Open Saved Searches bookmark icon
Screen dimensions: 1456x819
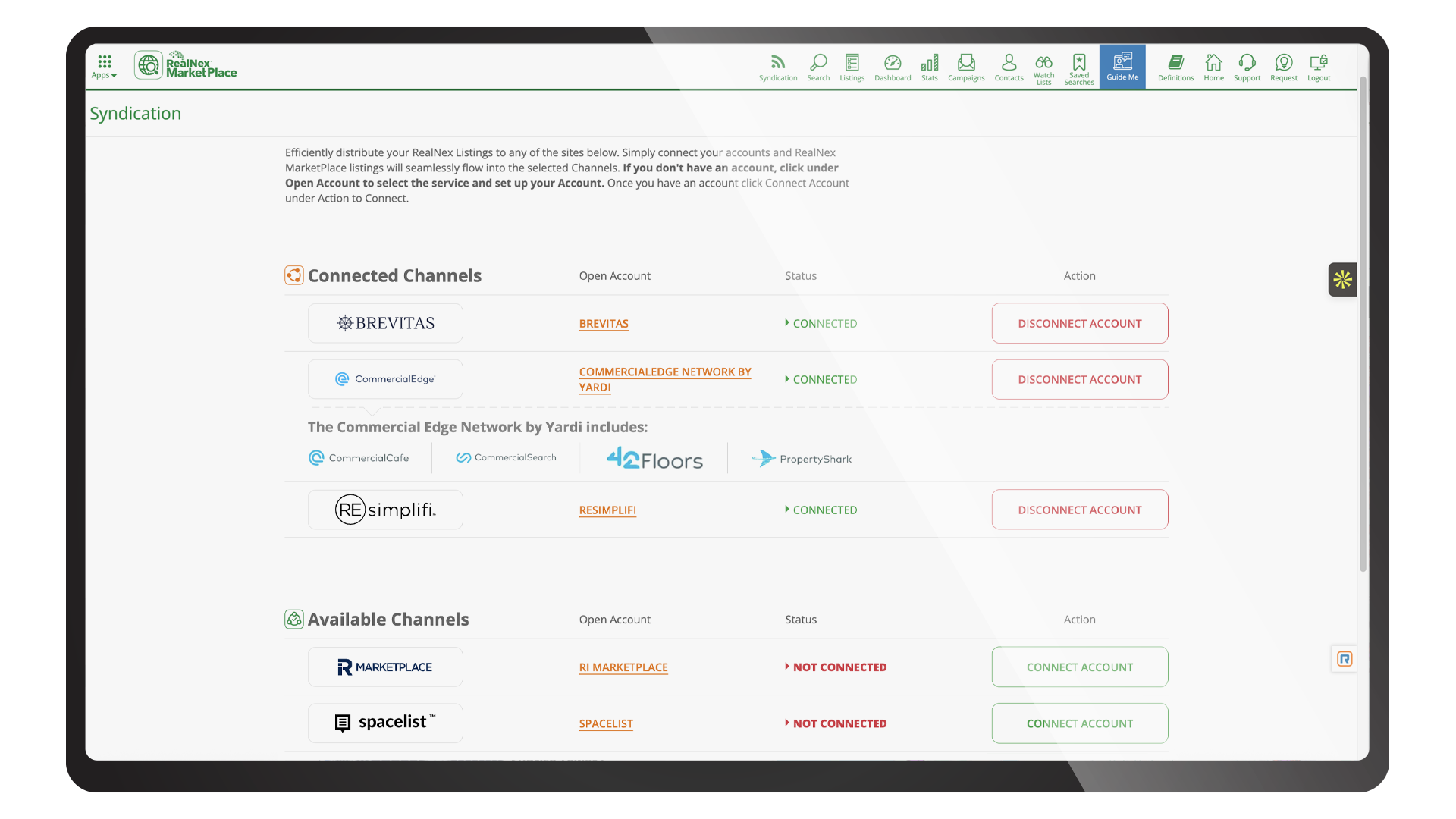[1079, 68]
